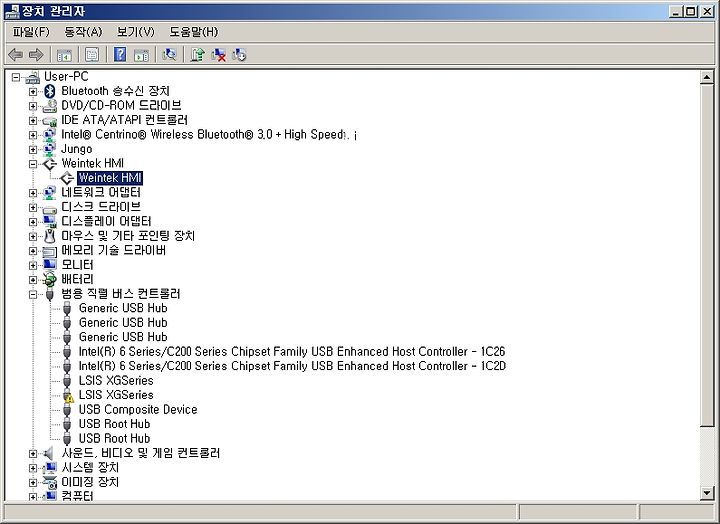720x524 pixels.
Task: Click the DVD/CD-ROM drive category icon
Action: [x=49, y=106]
